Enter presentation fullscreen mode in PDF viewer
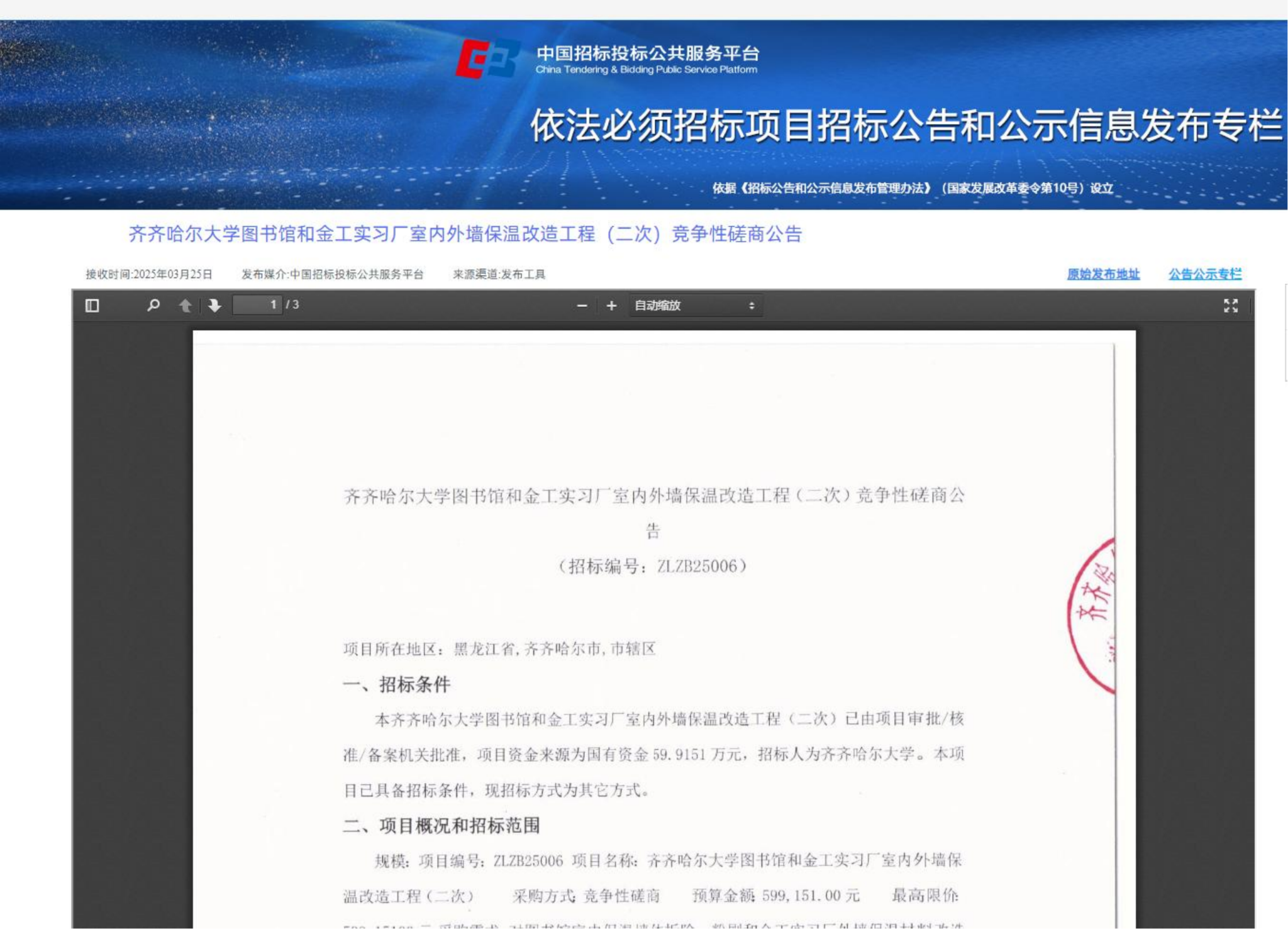1288x929 pixels. coord(1230,306)
